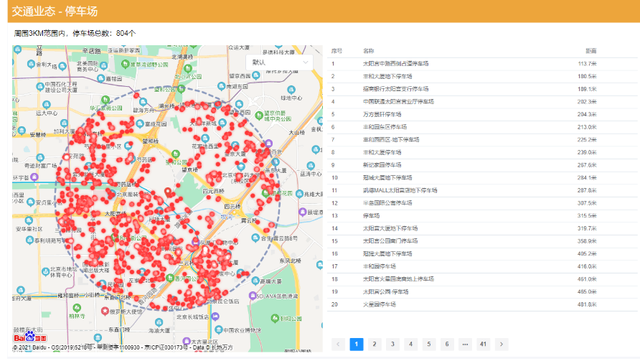Screen dimensions: 640x361
Task: Click the 交通业态 - 停车场 header title
Action: [55, 11]
